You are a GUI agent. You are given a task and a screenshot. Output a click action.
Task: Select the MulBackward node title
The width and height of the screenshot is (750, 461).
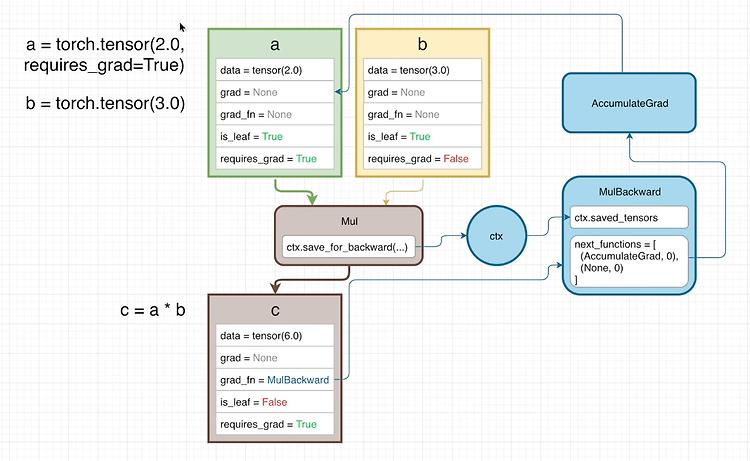click(x=629, y=192)
